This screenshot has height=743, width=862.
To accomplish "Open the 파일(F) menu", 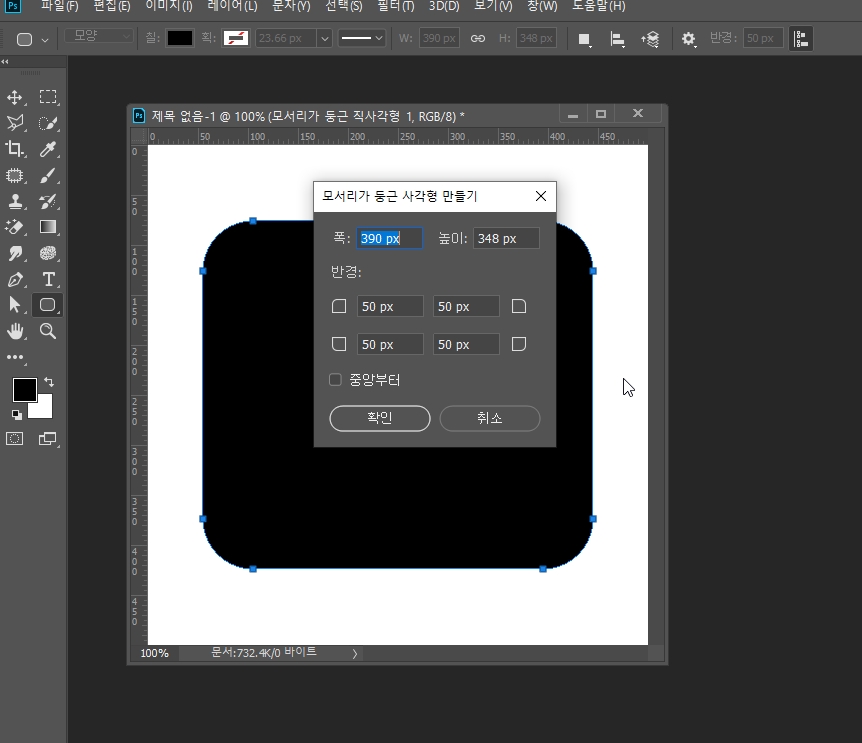I will (x=59, y=6).
